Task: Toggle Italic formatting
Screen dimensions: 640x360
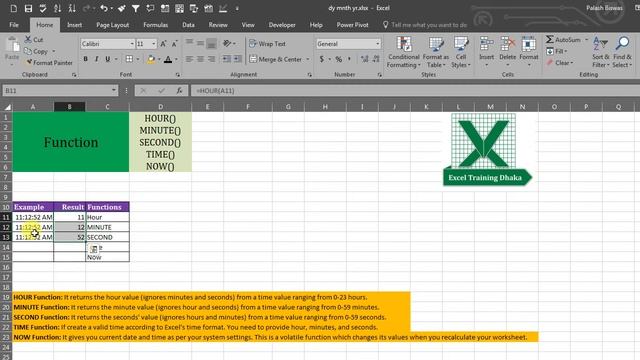Action: point(96,59)
